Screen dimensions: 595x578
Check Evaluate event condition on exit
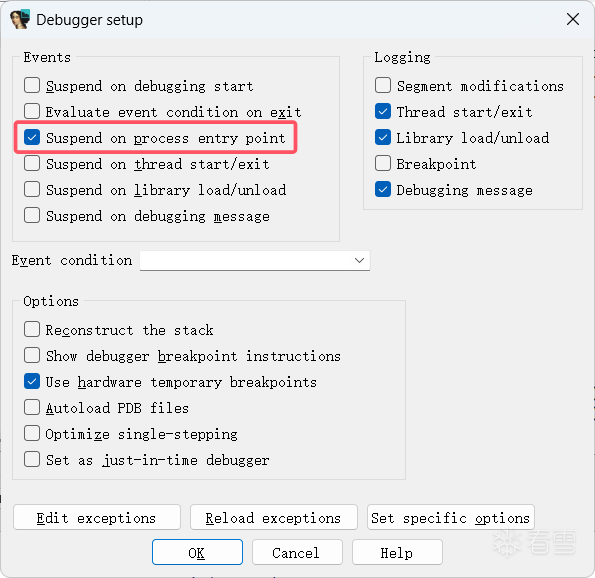click(x=32, y=112)
